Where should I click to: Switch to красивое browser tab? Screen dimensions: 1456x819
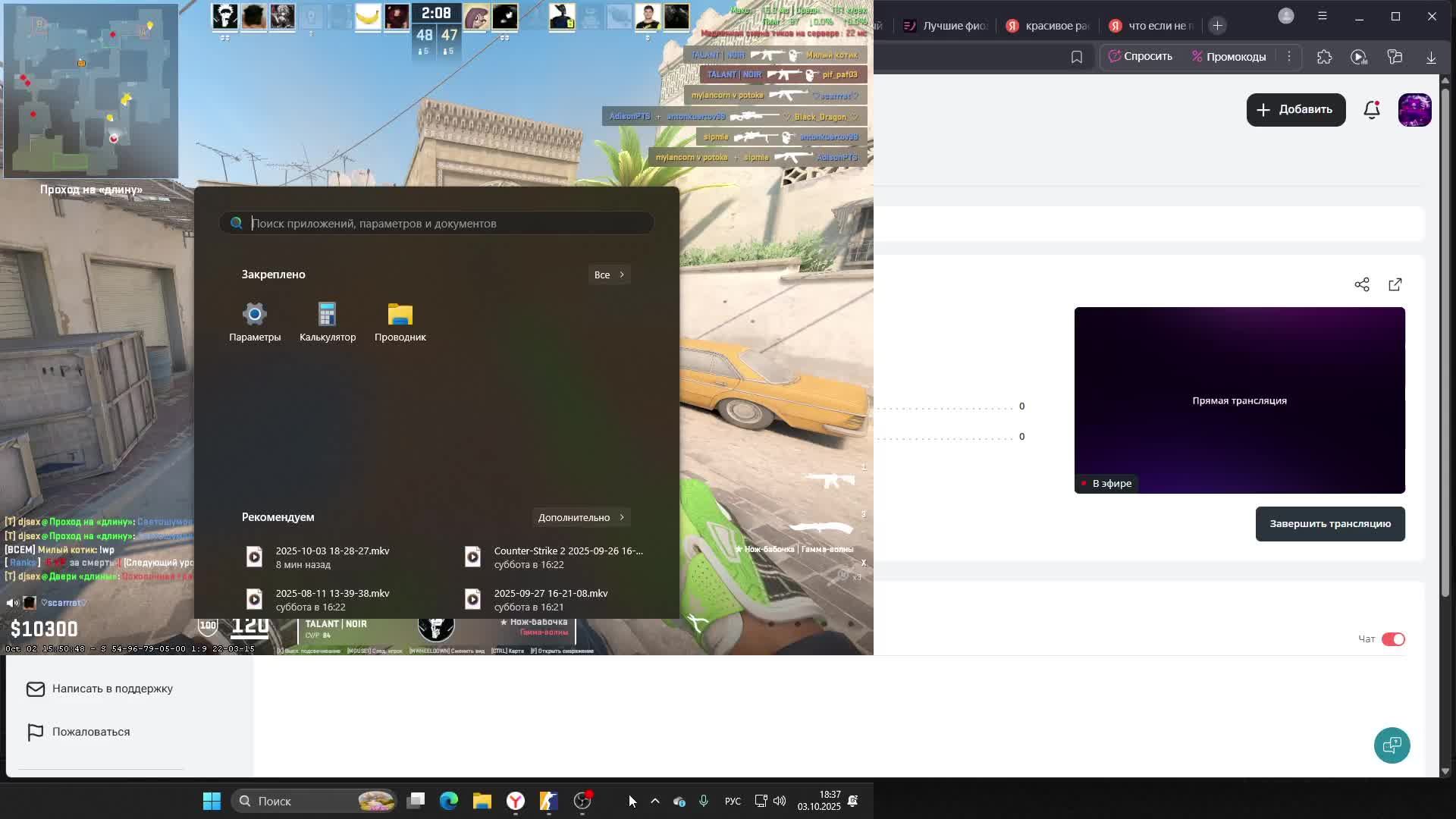tap(1048, 26)
